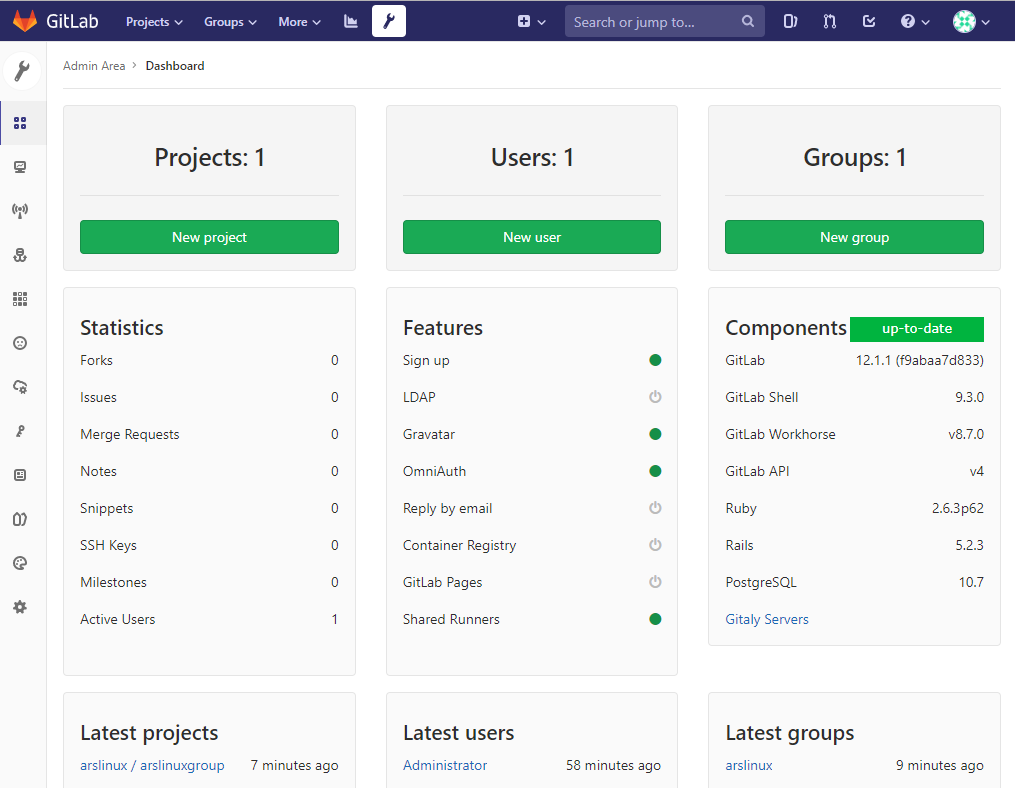Click the PostgreSQL 10.7 value
1015x788 pixels.
click(x=971, y=582)
